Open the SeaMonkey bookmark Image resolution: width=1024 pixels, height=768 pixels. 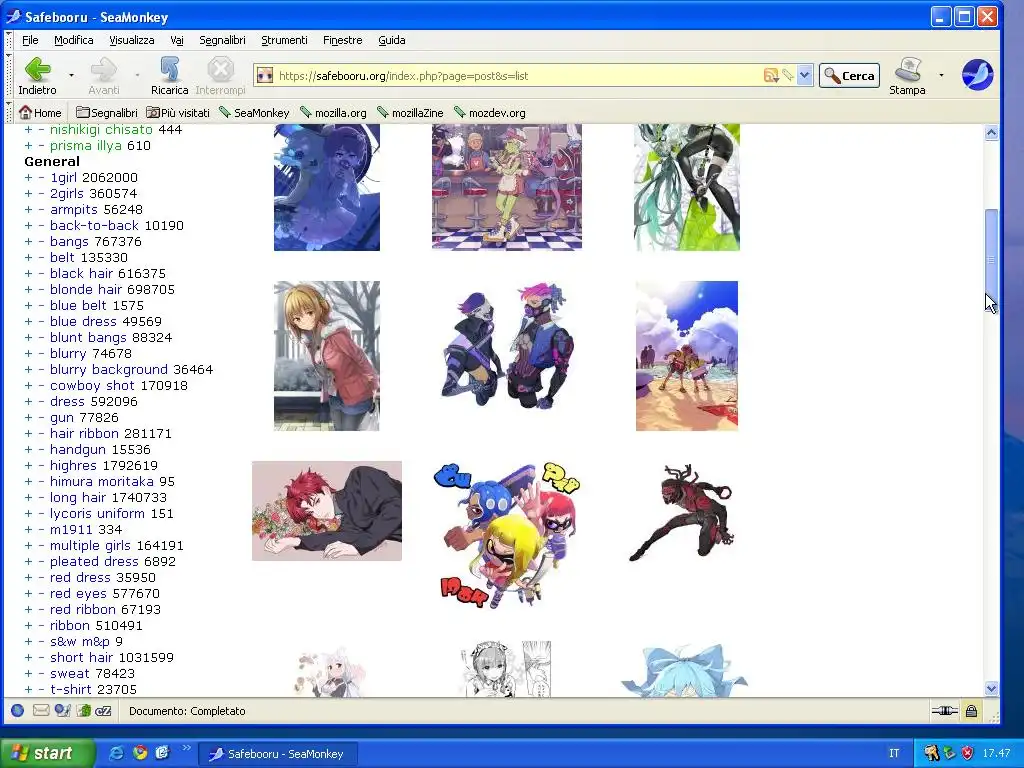(254, 112)
